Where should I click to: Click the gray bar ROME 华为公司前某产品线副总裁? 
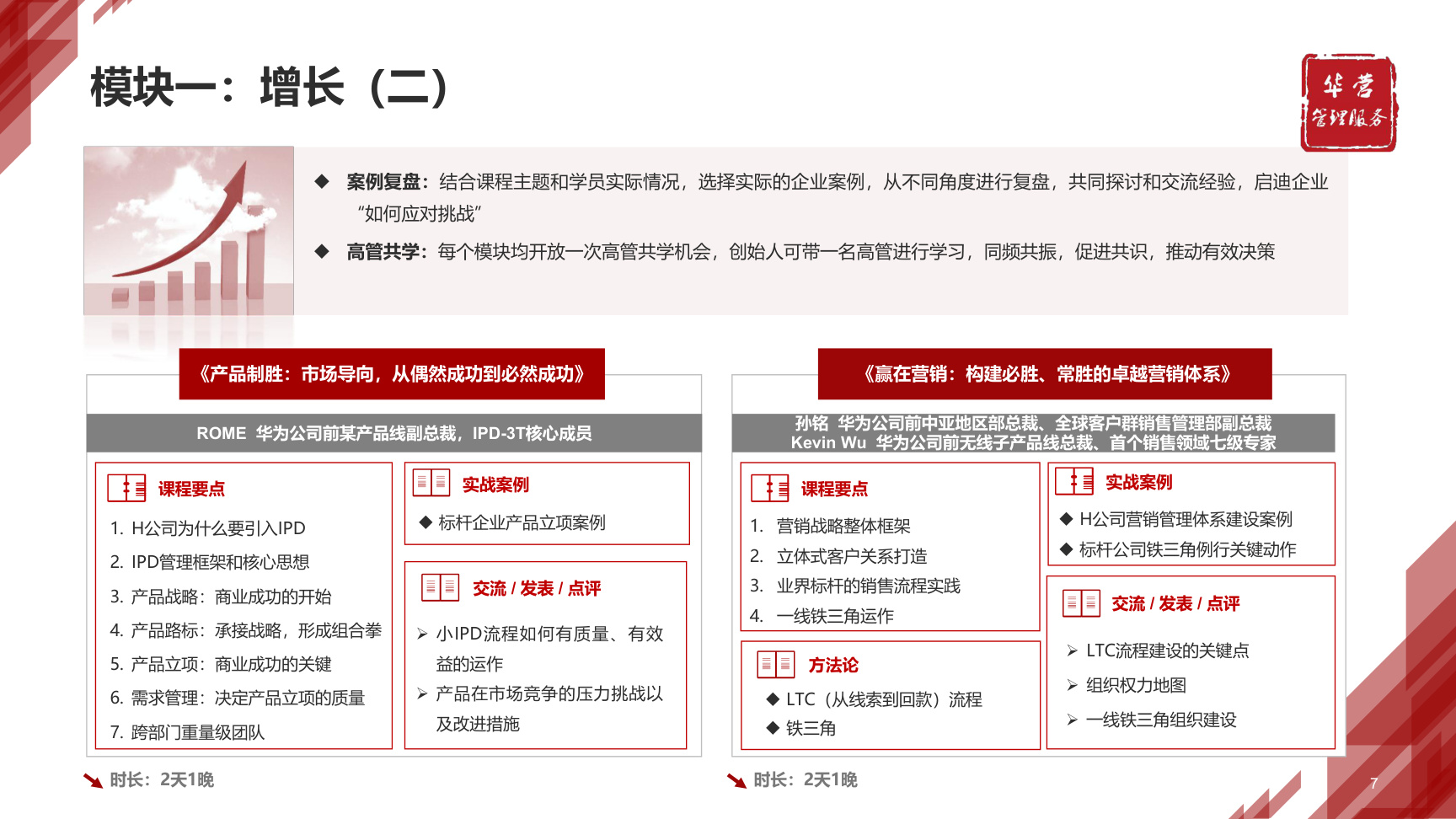click(x=394, y=433)
